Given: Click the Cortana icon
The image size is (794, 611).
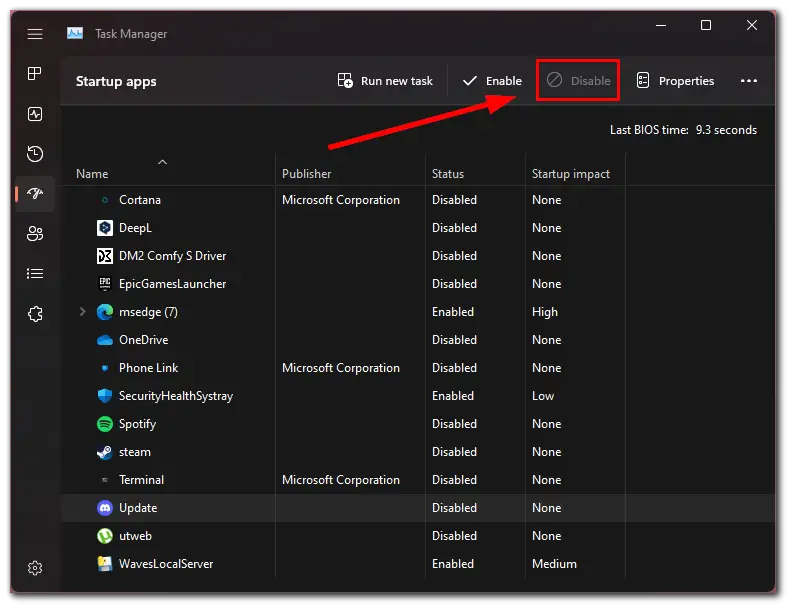Looking at the screenshot, I should click(x=105, y=200).
